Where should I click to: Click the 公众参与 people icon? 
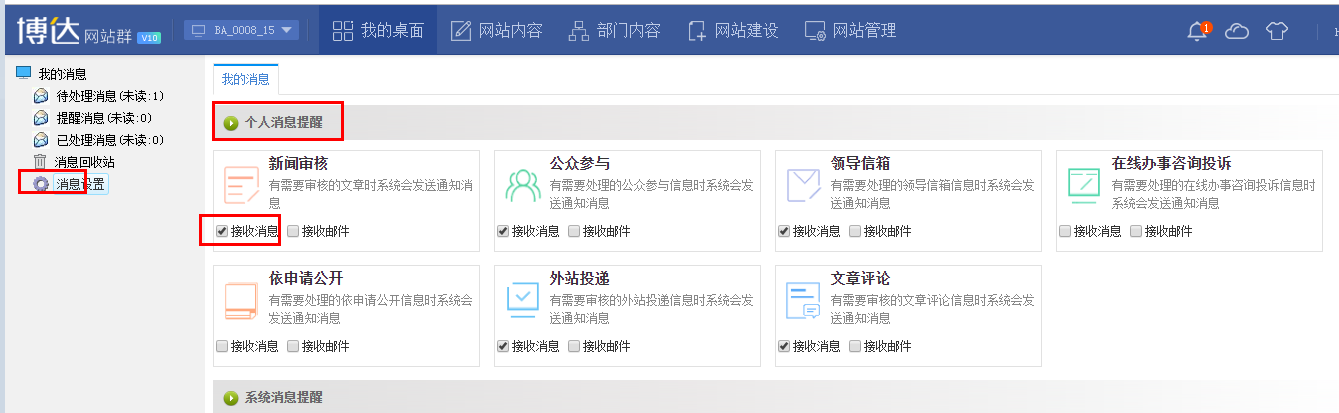point(522,186)
